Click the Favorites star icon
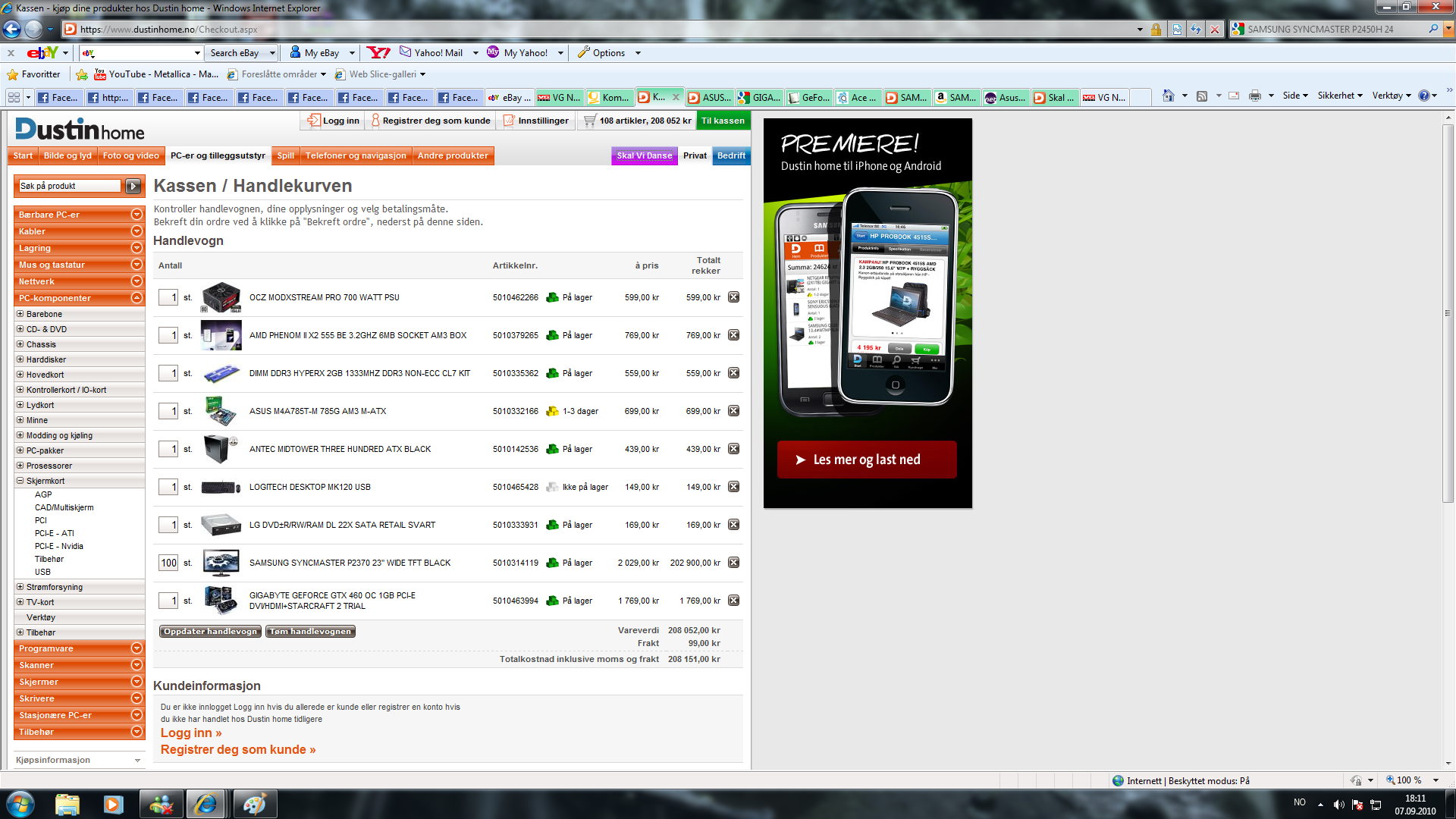This screenshot has width=1456, height=819. [x=13, y=74]
